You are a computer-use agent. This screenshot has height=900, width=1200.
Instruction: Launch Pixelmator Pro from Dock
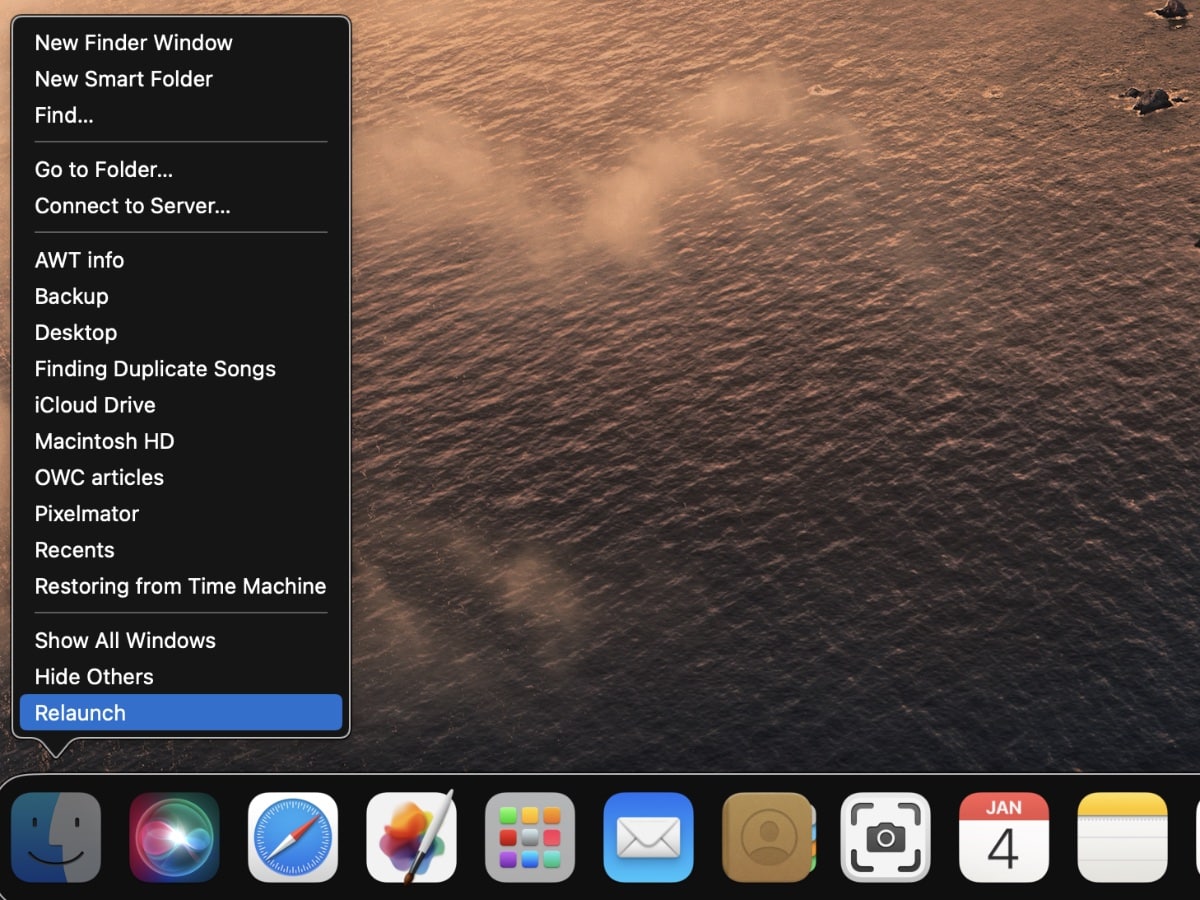(411, 837)
